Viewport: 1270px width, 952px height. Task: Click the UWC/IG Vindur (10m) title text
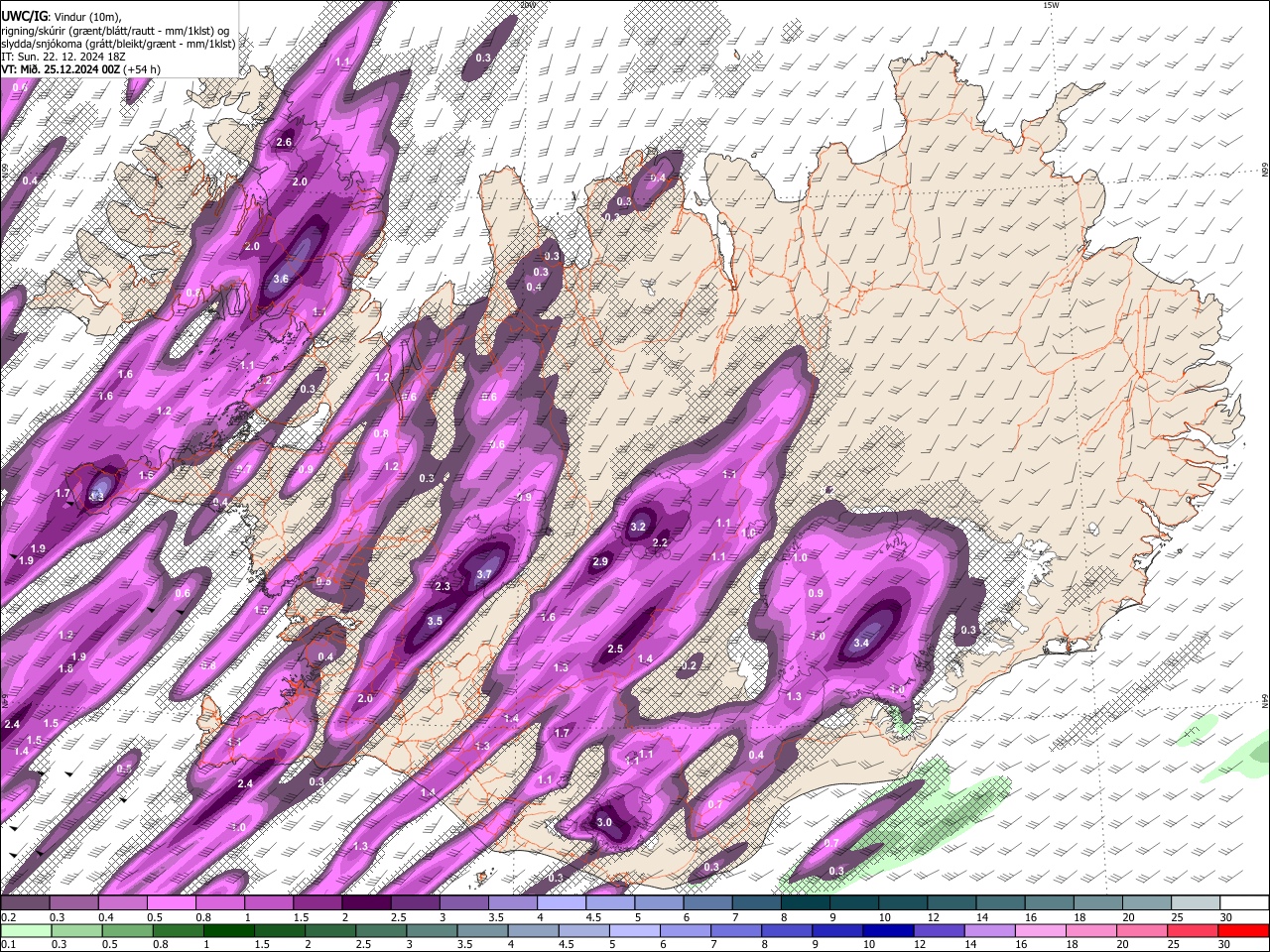[60, 16]
